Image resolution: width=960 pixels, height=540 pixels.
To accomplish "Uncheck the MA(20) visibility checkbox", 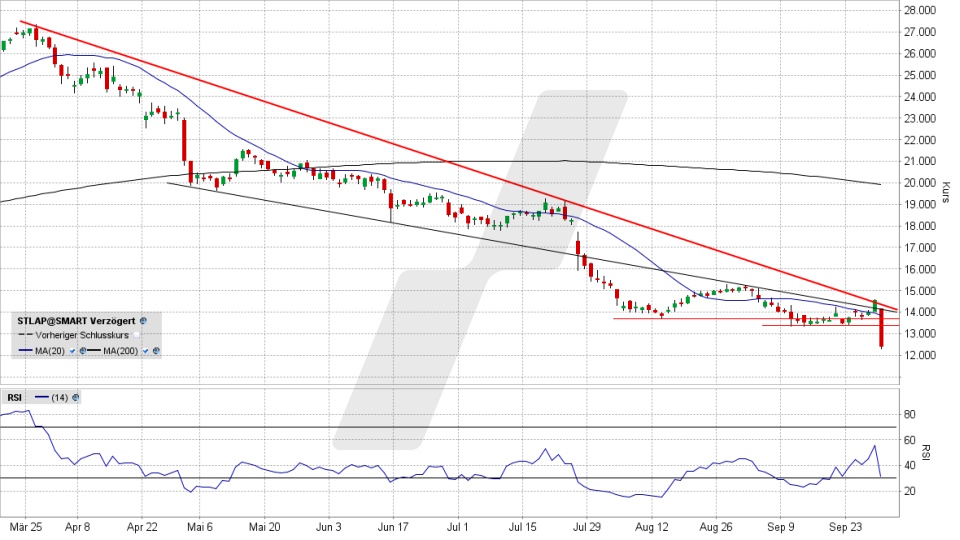I will [72, 351].
